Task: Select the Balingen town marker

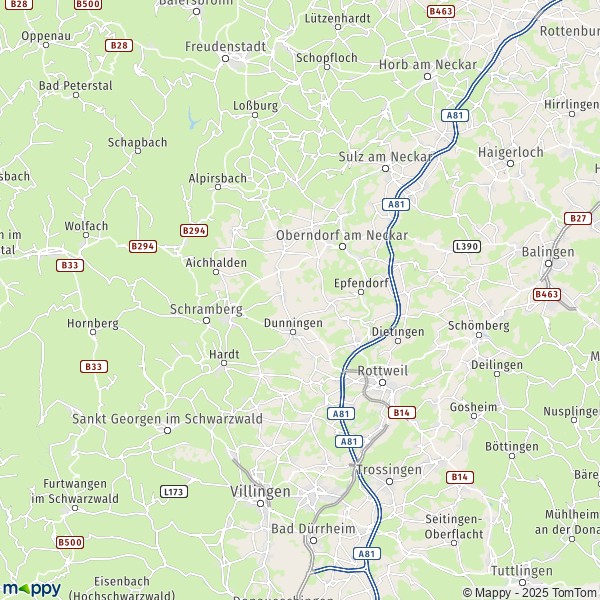Action: (x=548, y=263)
